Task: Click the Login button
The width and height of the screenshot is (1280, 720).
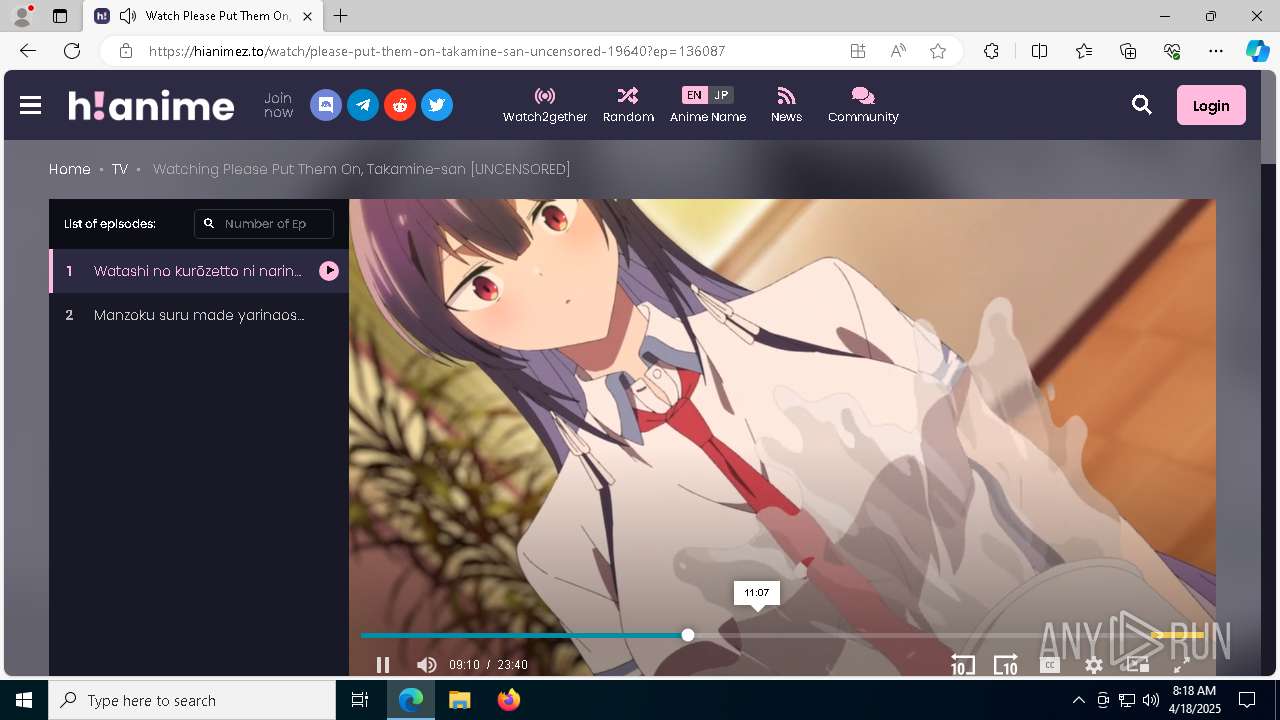Action: tap(1211, 105)
